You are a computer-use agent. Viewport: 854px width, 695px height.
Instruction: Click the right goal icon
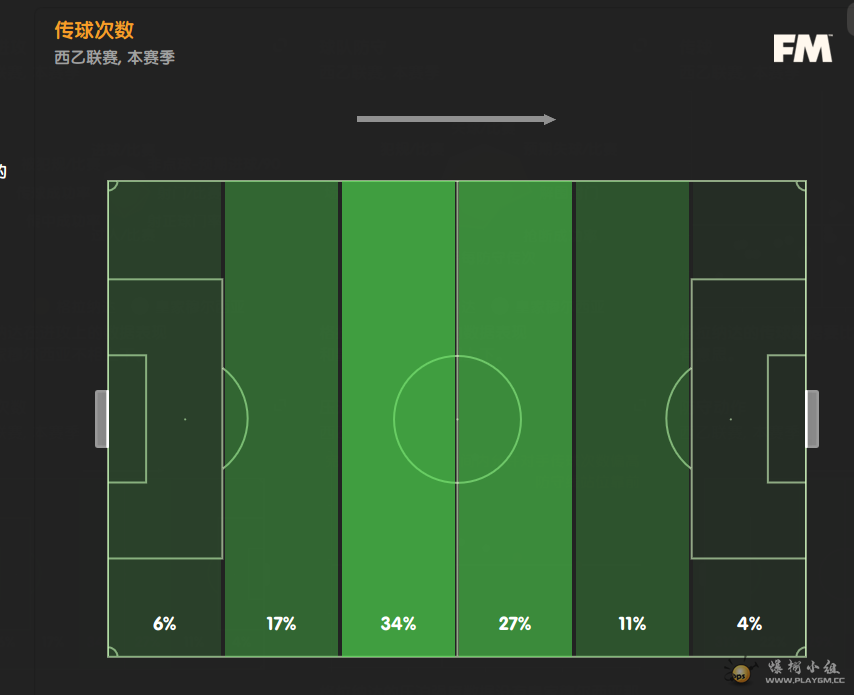coord(812,419)
